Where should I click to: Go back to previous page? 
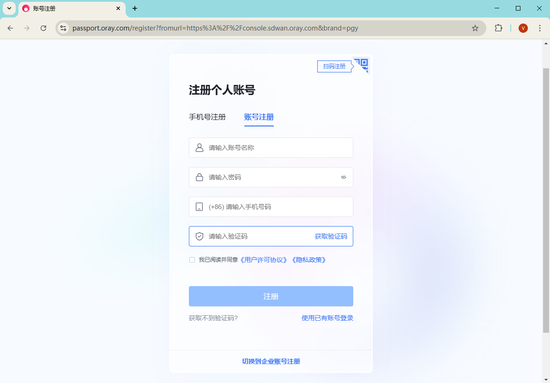[x=10, y=28]
